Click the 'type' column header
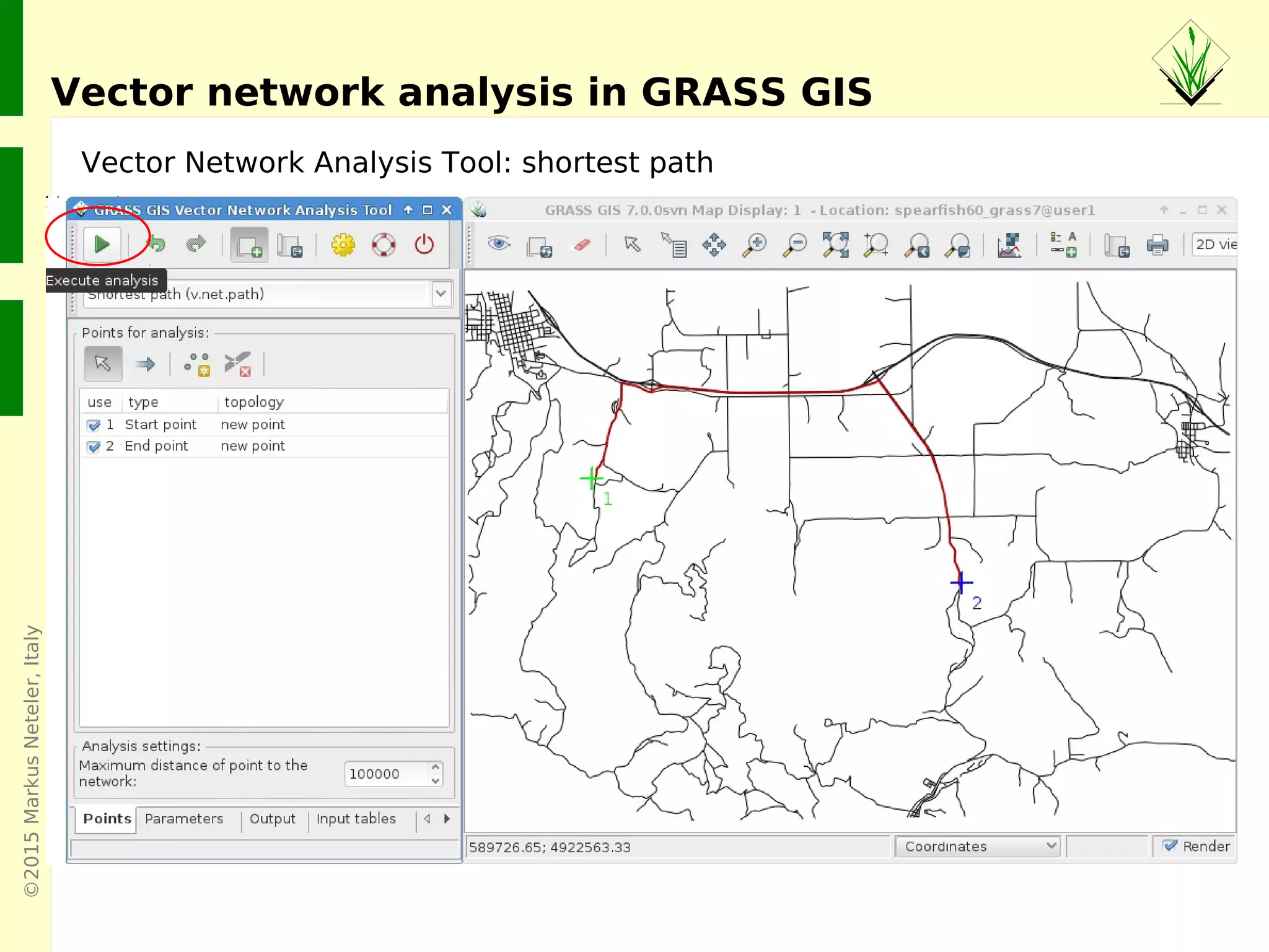Screen dimensions: 1269x952 (143, 402)
